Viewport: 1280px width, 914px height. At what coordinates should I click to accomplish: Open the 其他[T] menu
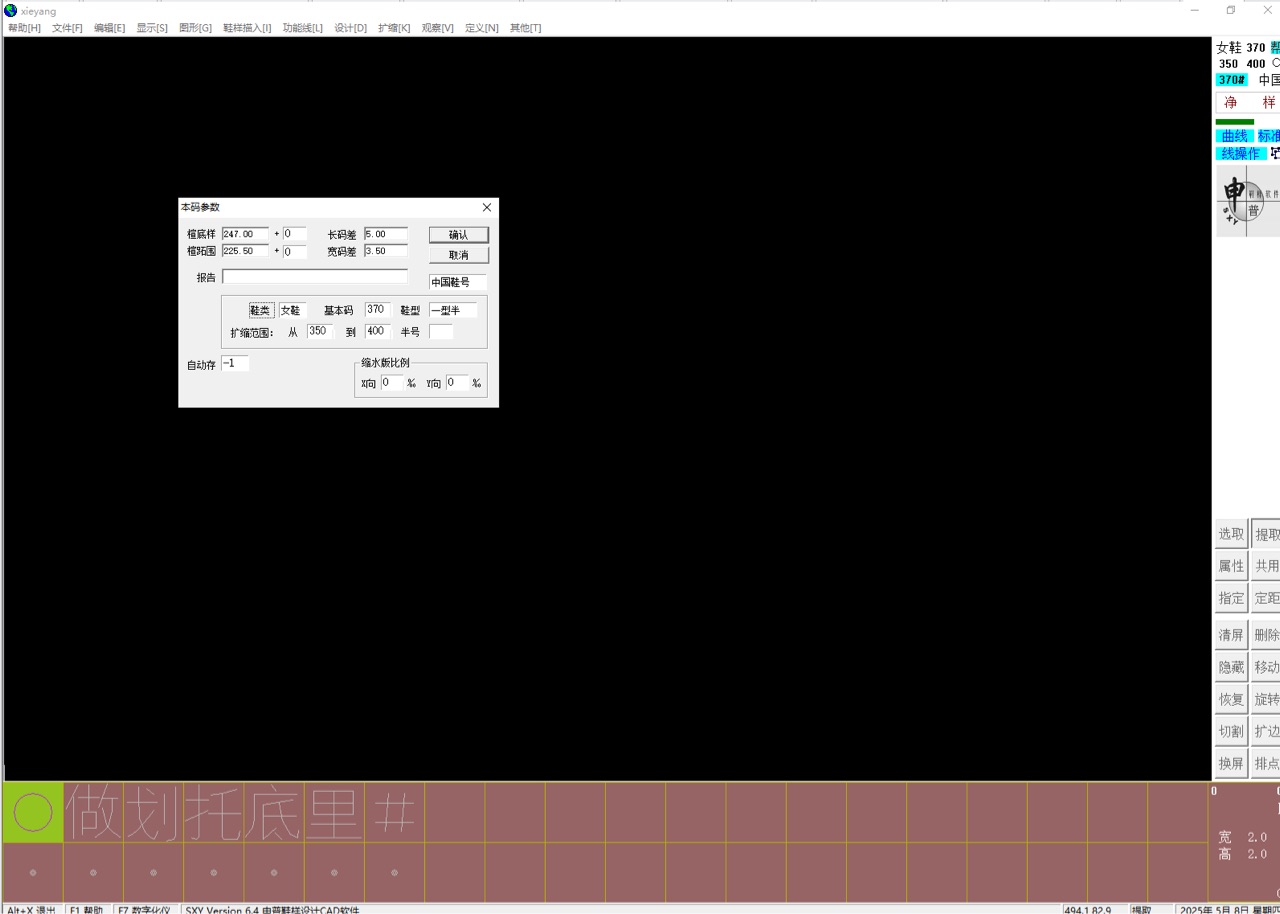525,28
